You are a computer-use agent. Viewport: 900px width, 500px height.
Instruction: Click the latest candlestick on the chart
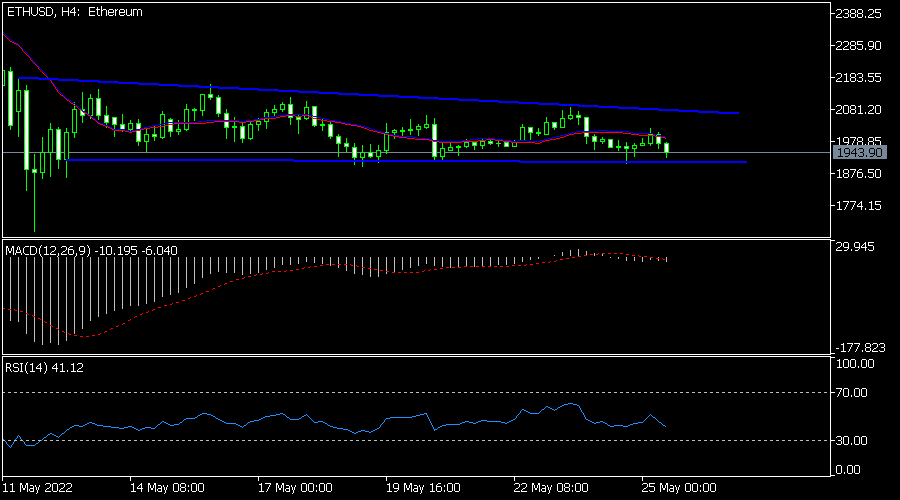tap(666, 148)
